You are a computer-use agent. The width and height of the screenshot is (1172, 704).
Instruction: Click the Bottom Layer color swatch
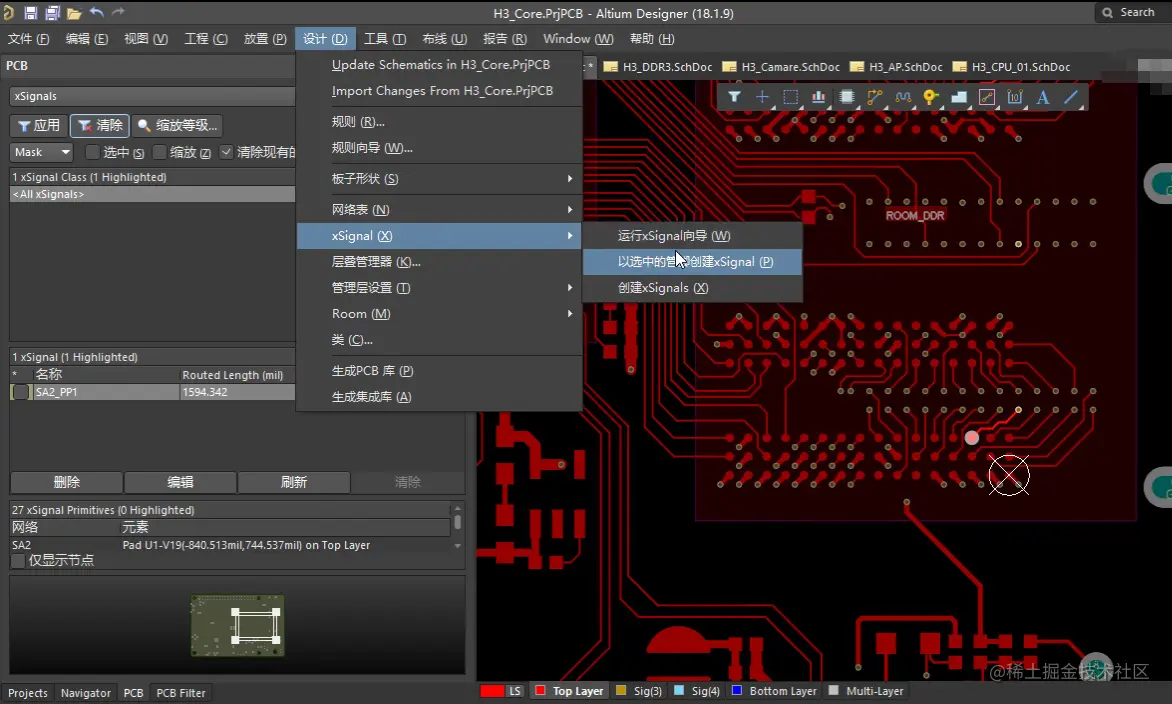(x=736, y=691)
